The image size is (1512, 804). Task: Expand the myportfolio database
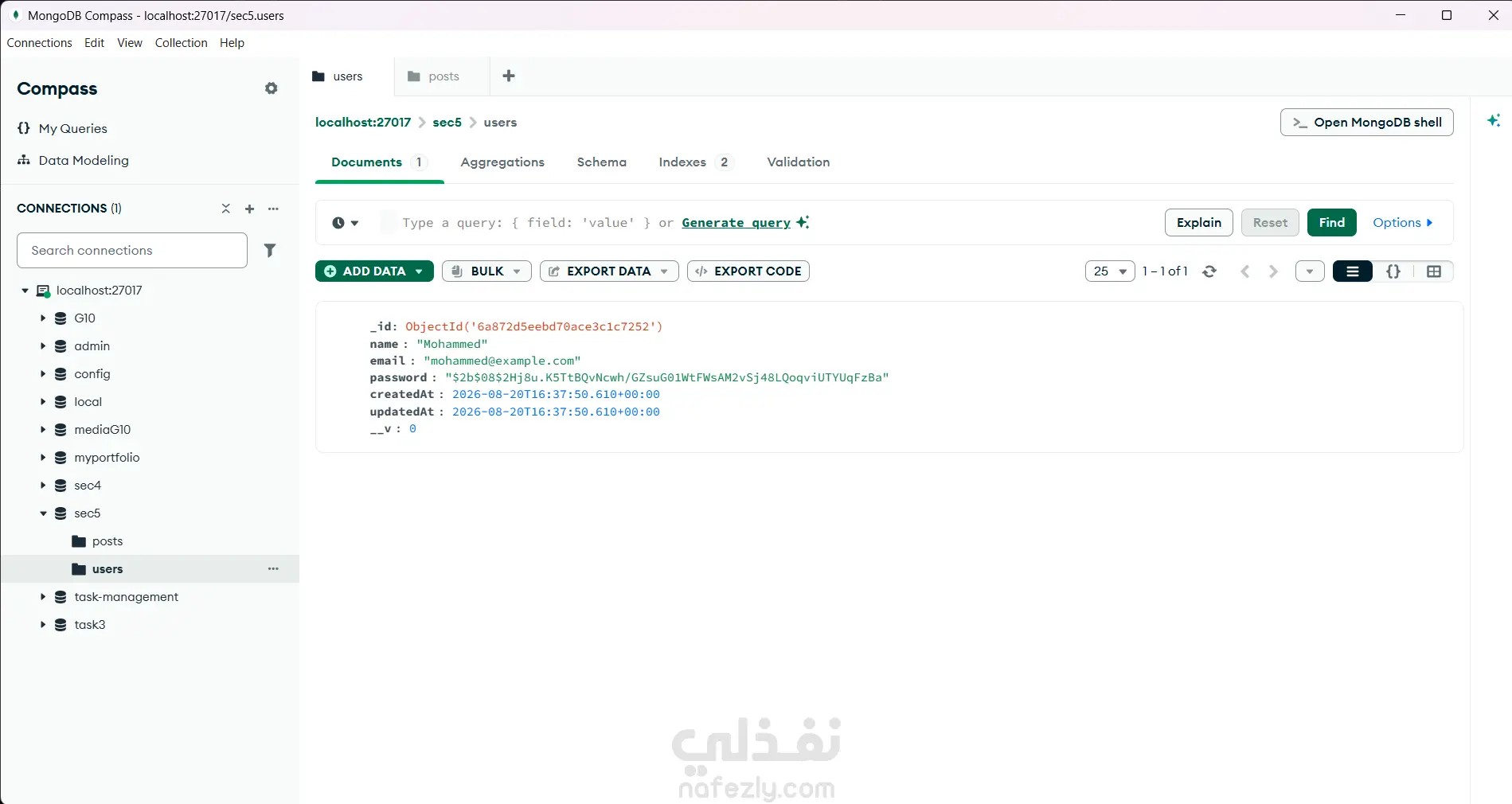(43, 458)
